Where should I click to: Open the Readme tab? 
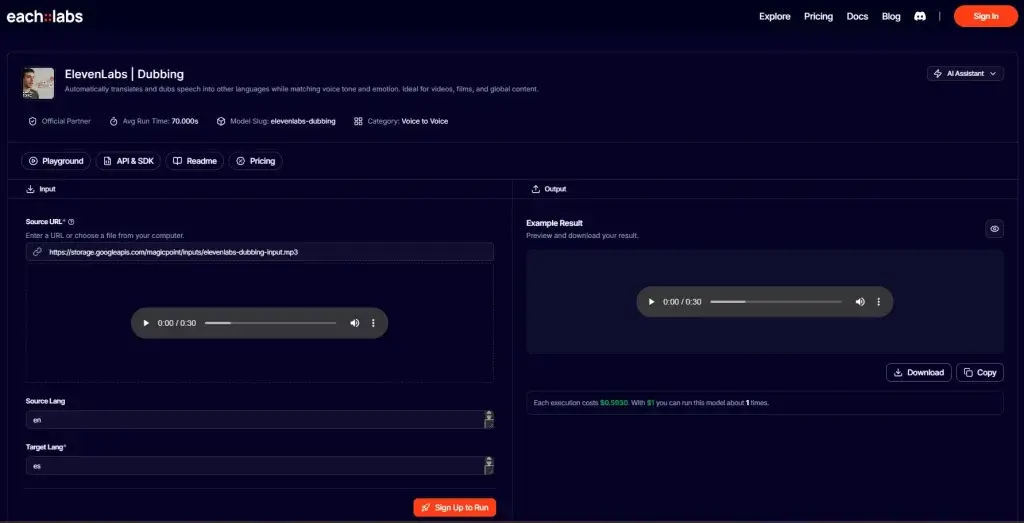pyautogui.click(x=195, y=161)
